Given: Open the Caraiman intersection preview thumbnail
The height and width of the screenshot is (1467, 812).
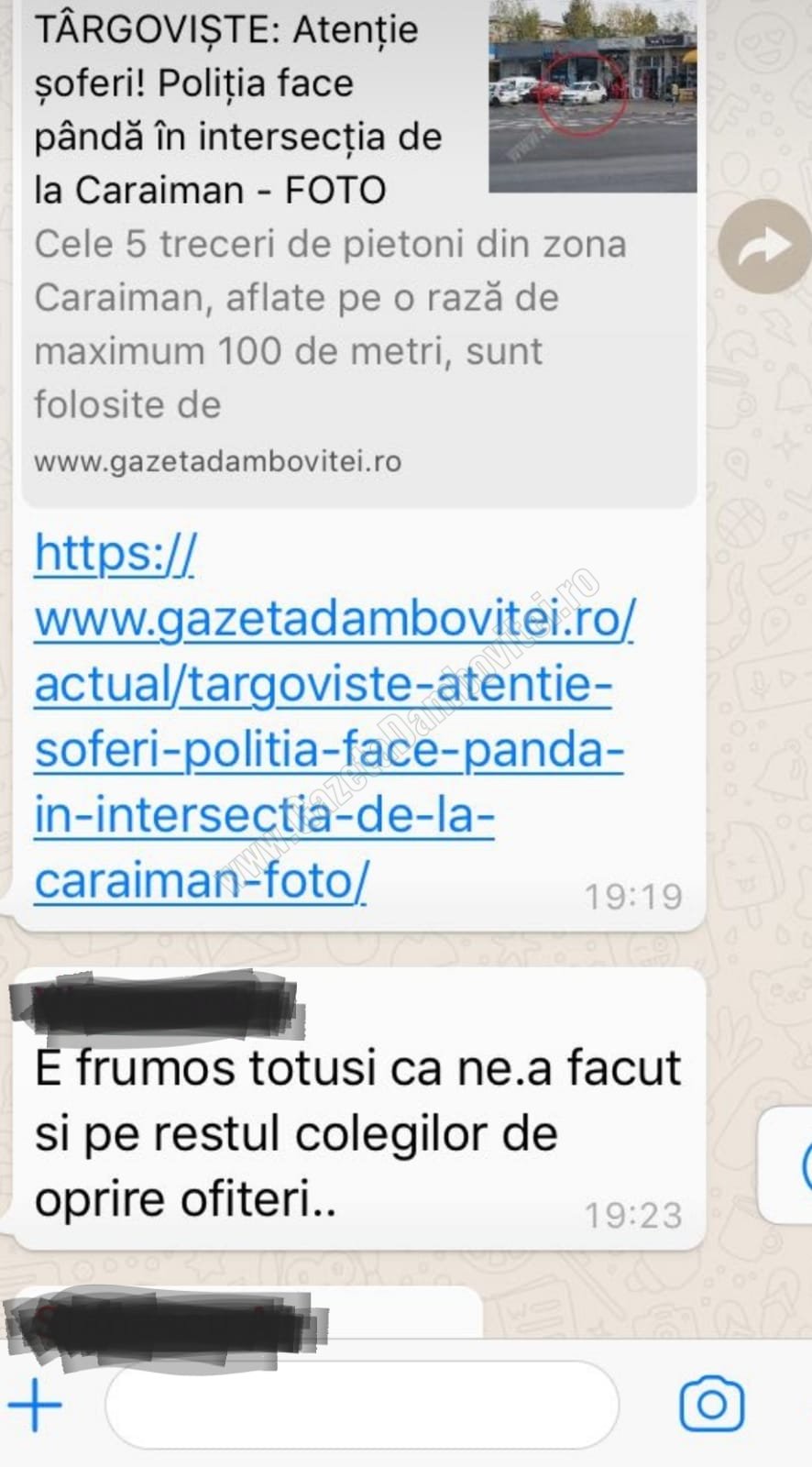Looking at the screenshot, I should click(592, 96).
